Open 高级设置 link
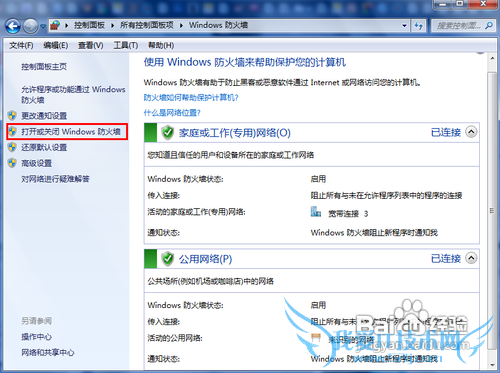The width and height of the screenshot is (500, 373). click(37, 163)
